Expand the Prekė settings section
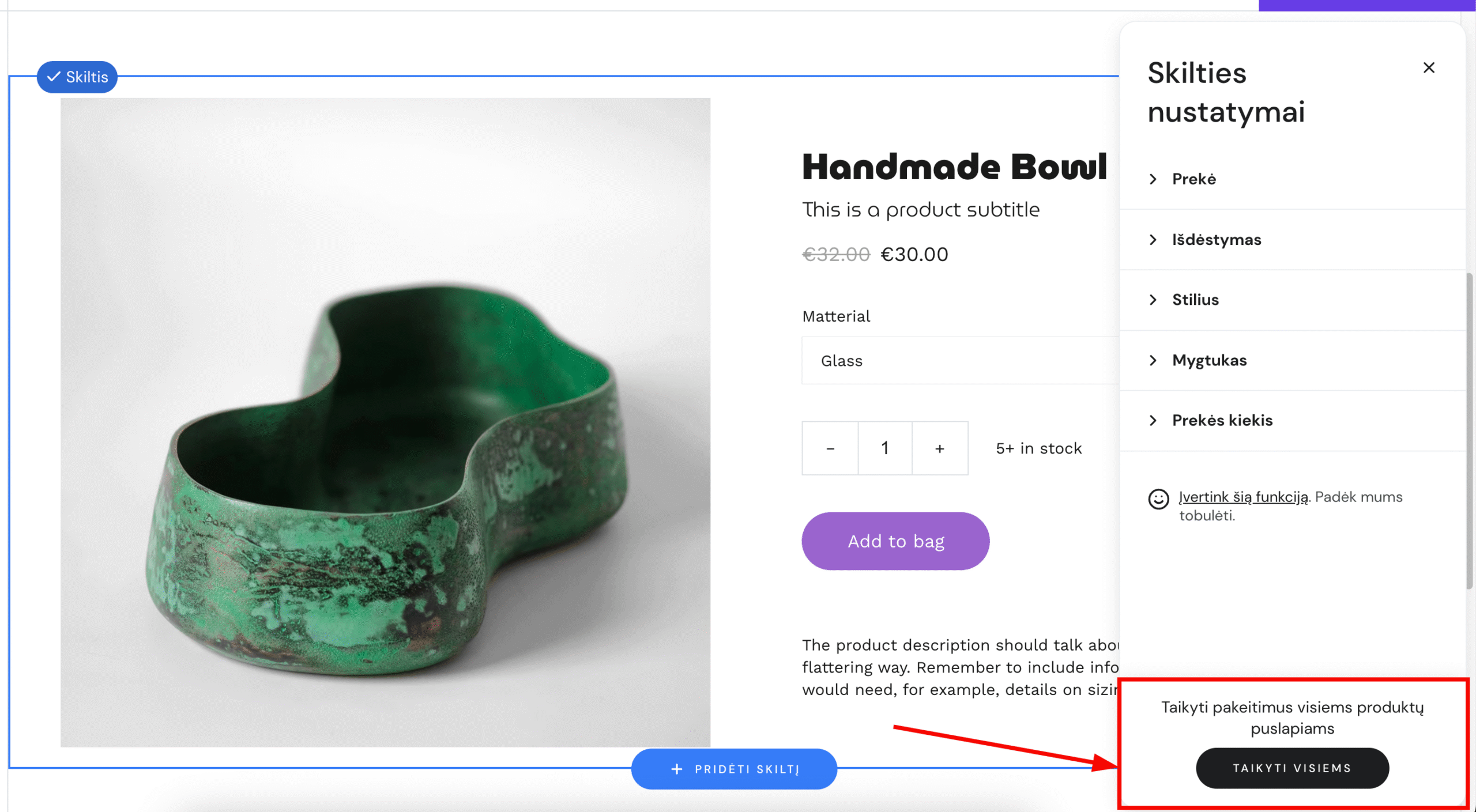 point(1193,179)
